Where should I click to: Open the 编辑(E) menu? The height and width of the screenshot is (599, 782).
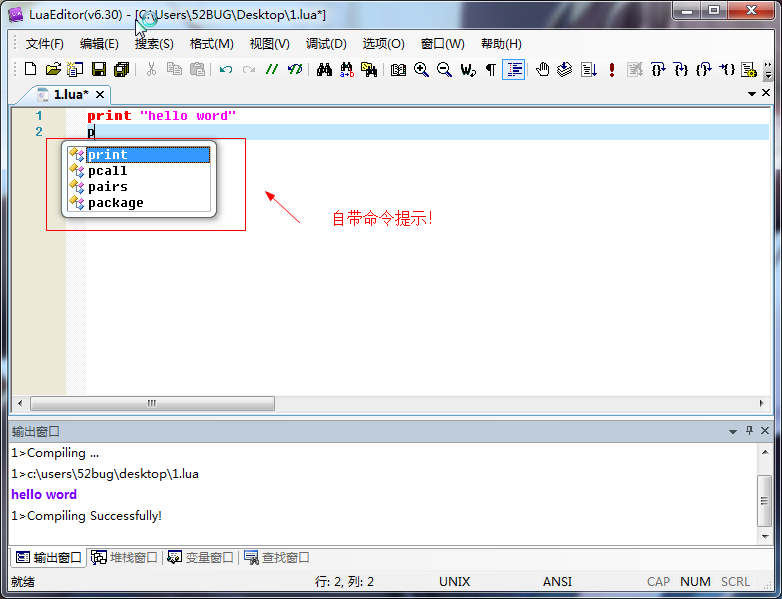click(x=99, y=44)
